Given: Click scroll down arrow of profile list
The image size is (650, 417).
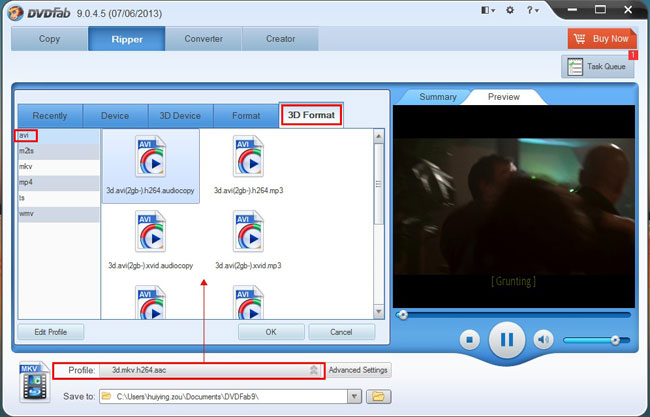Looking at the screenshot, I should (378, 311).
